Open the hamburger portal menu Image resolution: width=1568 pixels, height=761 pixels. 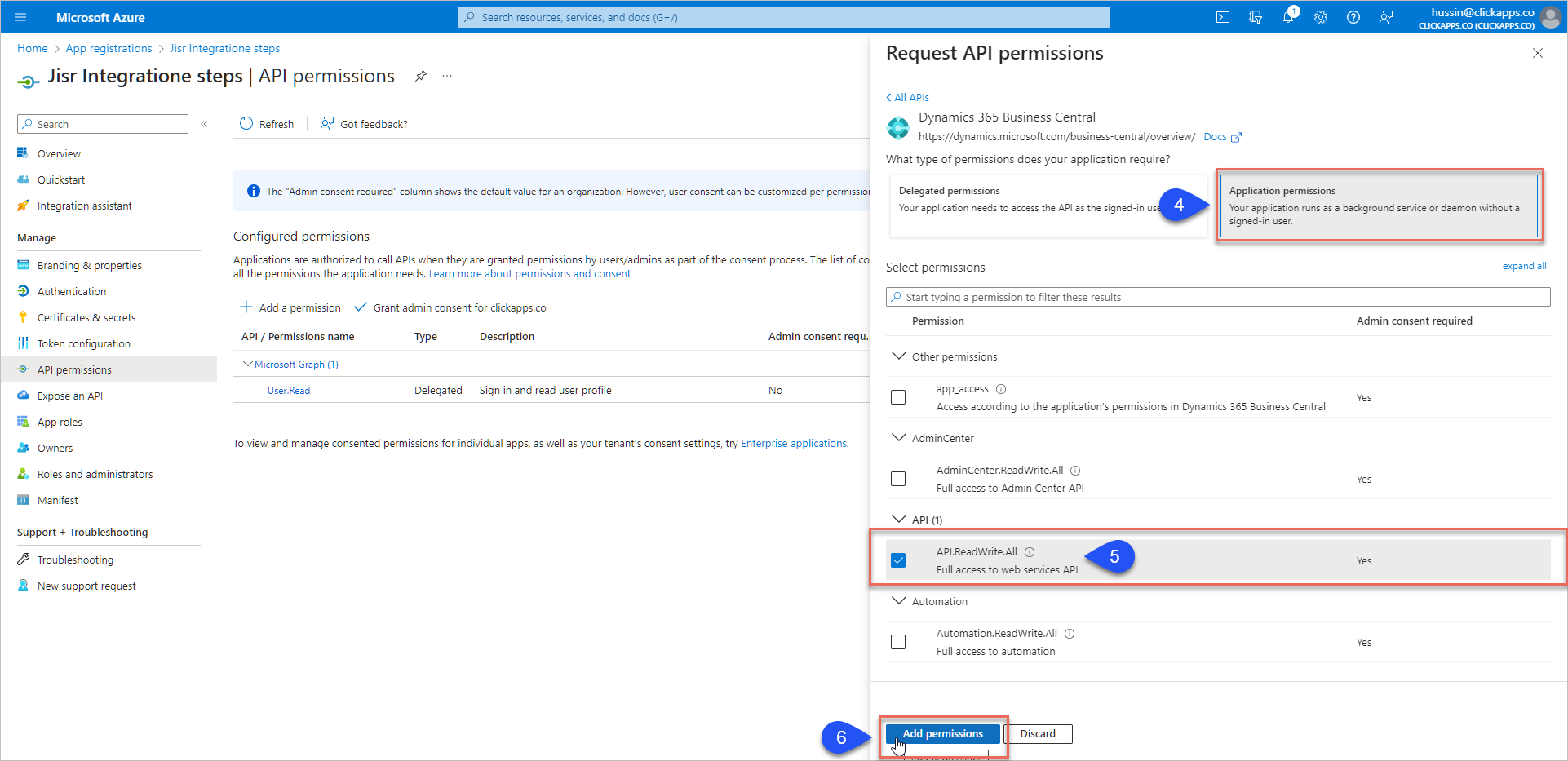20,17
